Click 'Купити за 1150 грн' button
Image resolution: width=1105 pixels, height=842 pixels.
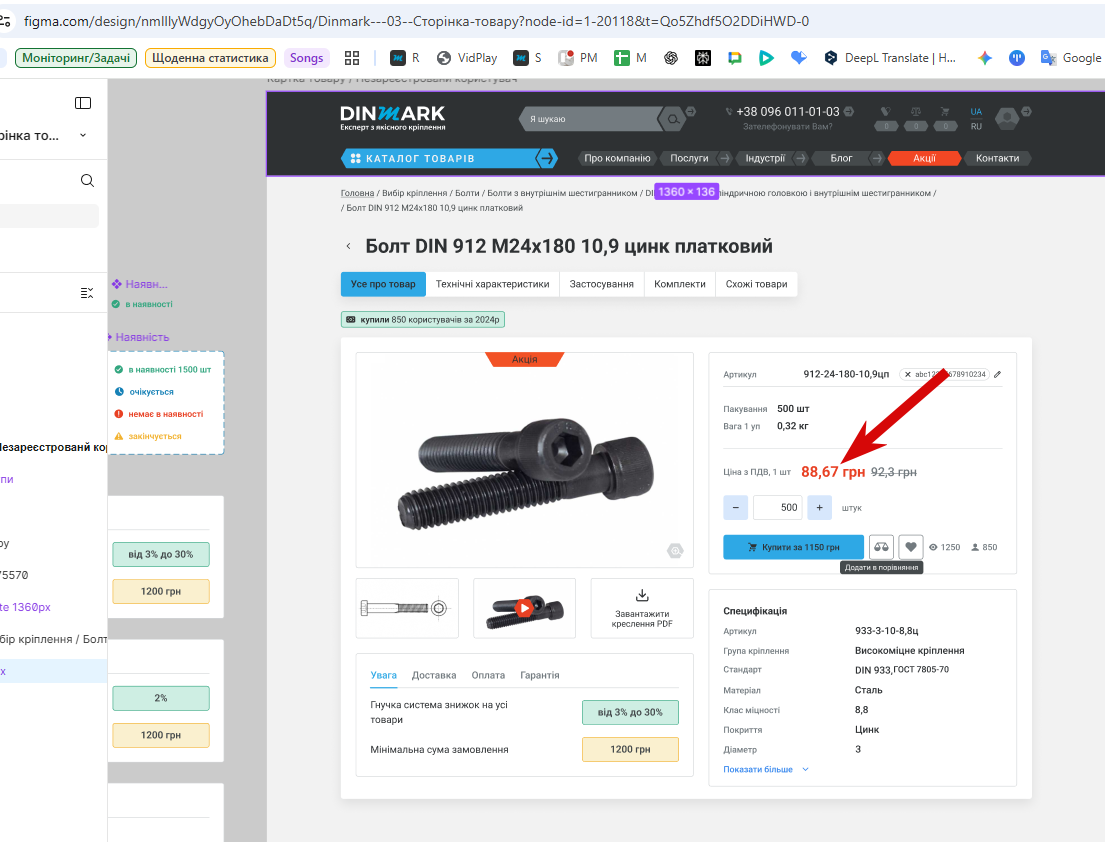click(794, 547)
